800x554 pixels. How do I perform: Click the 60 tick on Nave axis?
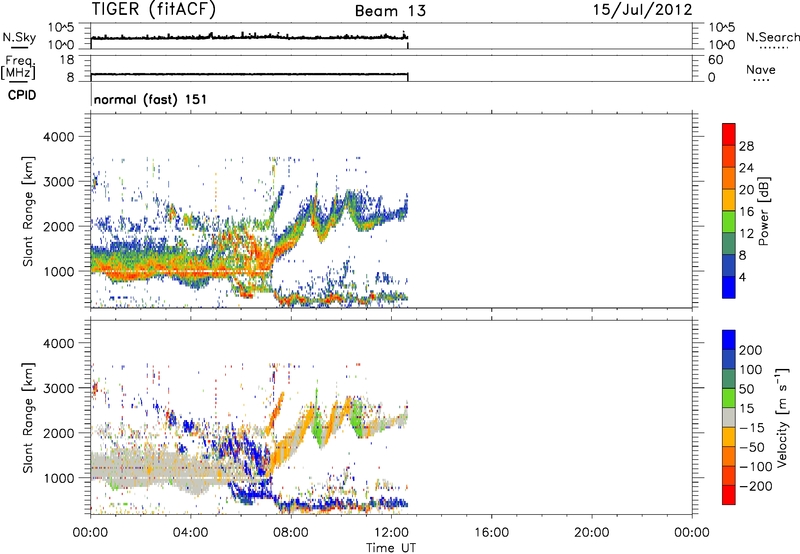coord(715,60)
